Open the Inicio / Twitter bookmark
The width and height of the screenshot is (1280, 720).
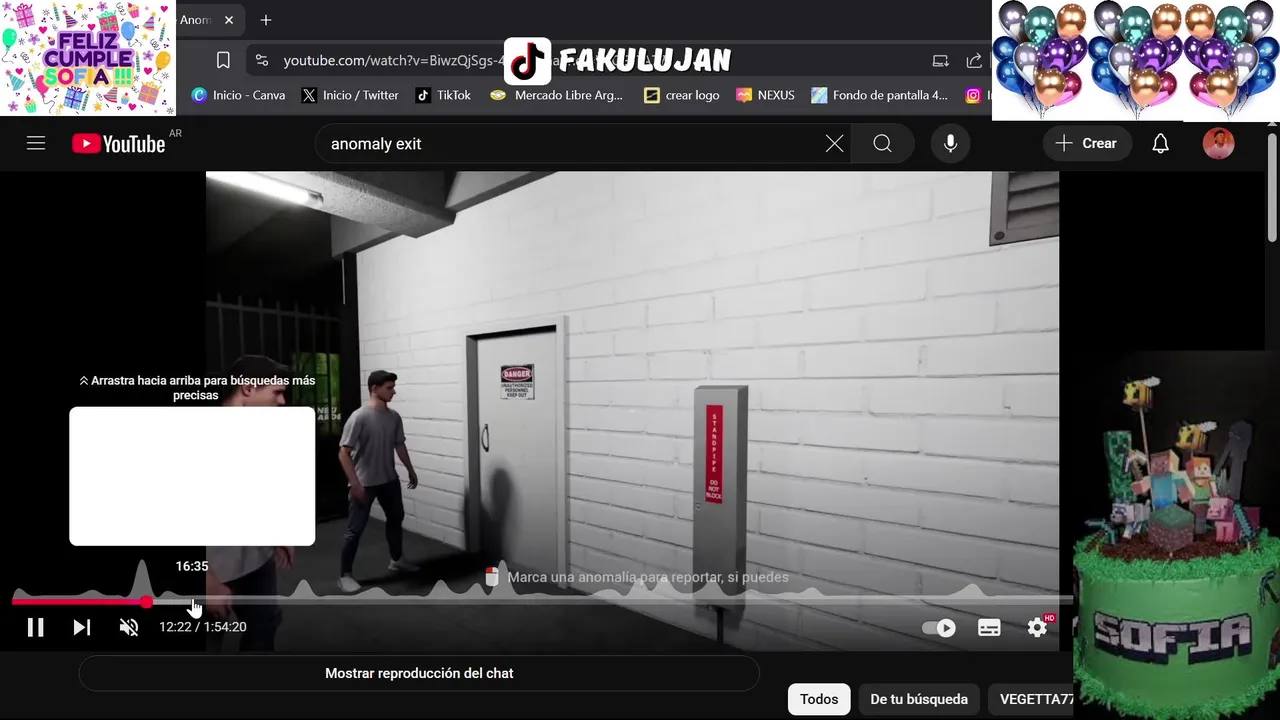(x=350, y=95)
